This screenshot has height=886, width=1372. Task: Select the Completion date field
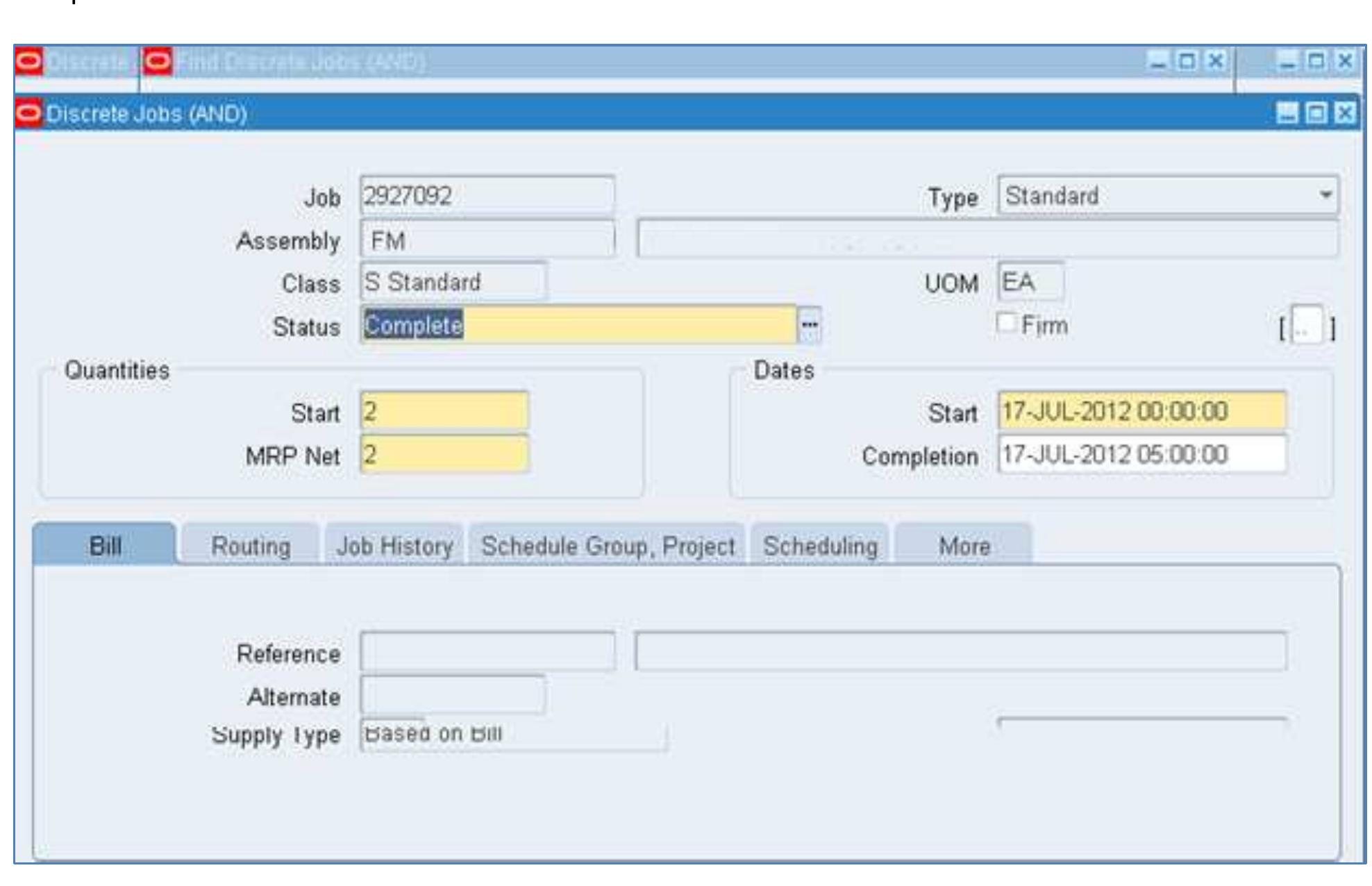(1141, 455)
